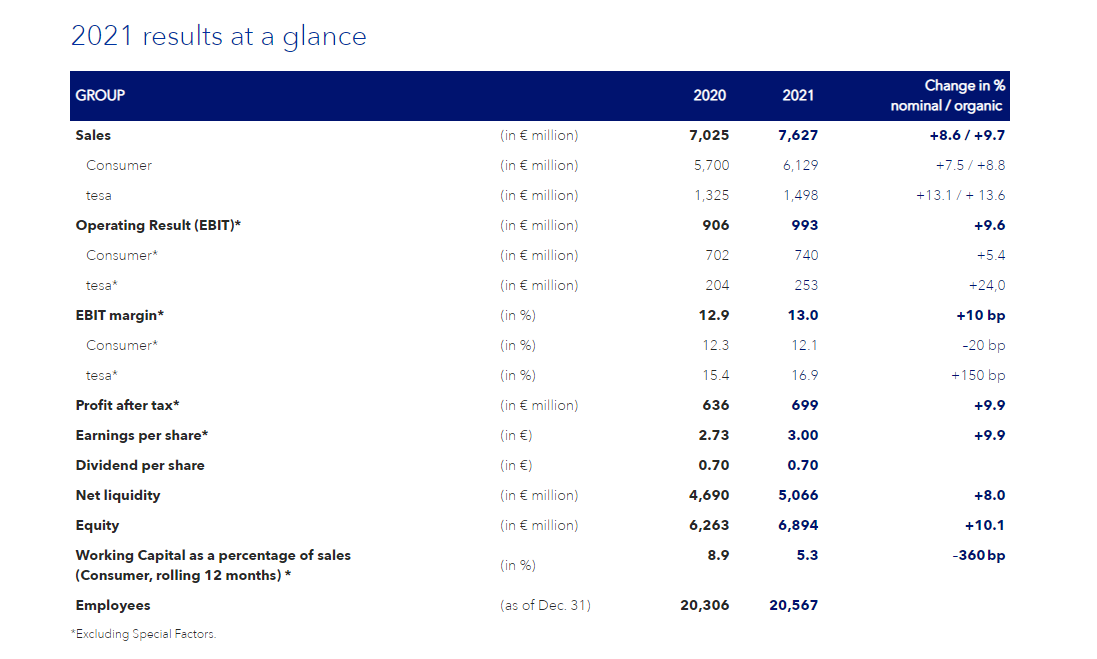Screen dimensions: 1097x659
Task: Click Consumer sales 2021 value 6,129
Action: point(800,165)
